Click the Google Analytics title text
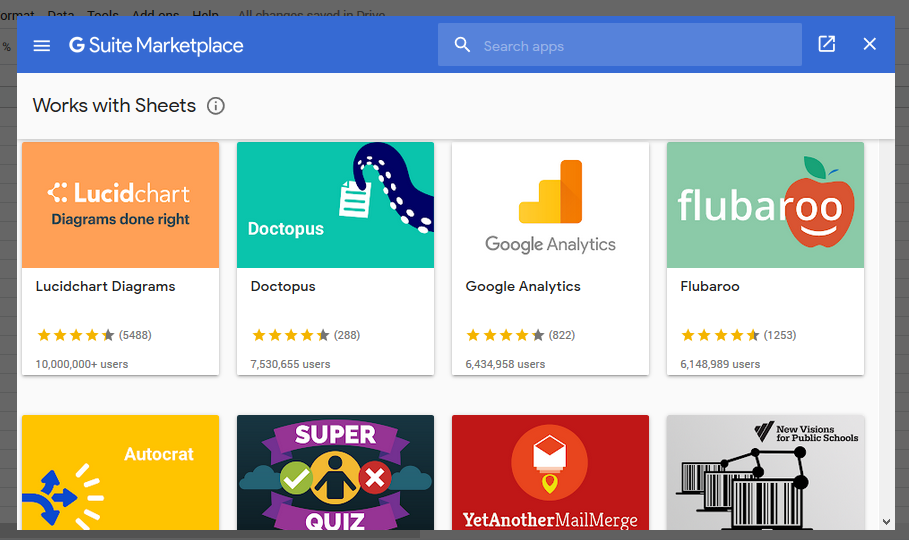Screen dimensions: 909x540 523,287
